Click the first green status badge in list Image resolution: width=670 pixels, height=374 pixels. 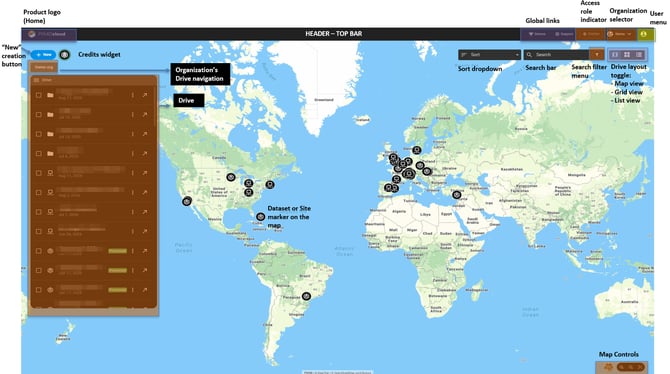click(x=118, y=251)
